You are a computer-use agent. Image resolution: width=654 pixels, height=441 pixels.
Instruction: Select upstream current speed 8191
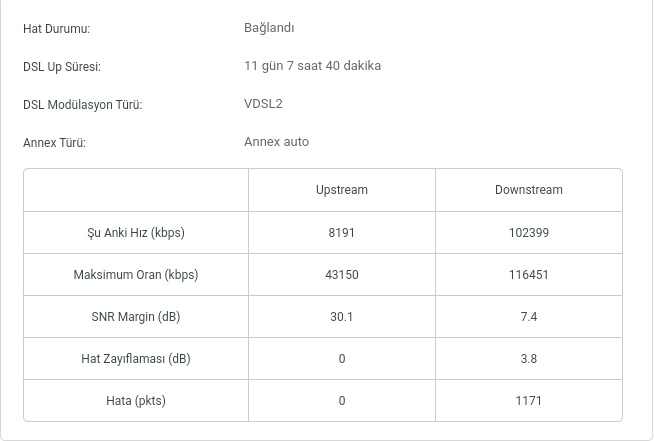pos(342,232)
